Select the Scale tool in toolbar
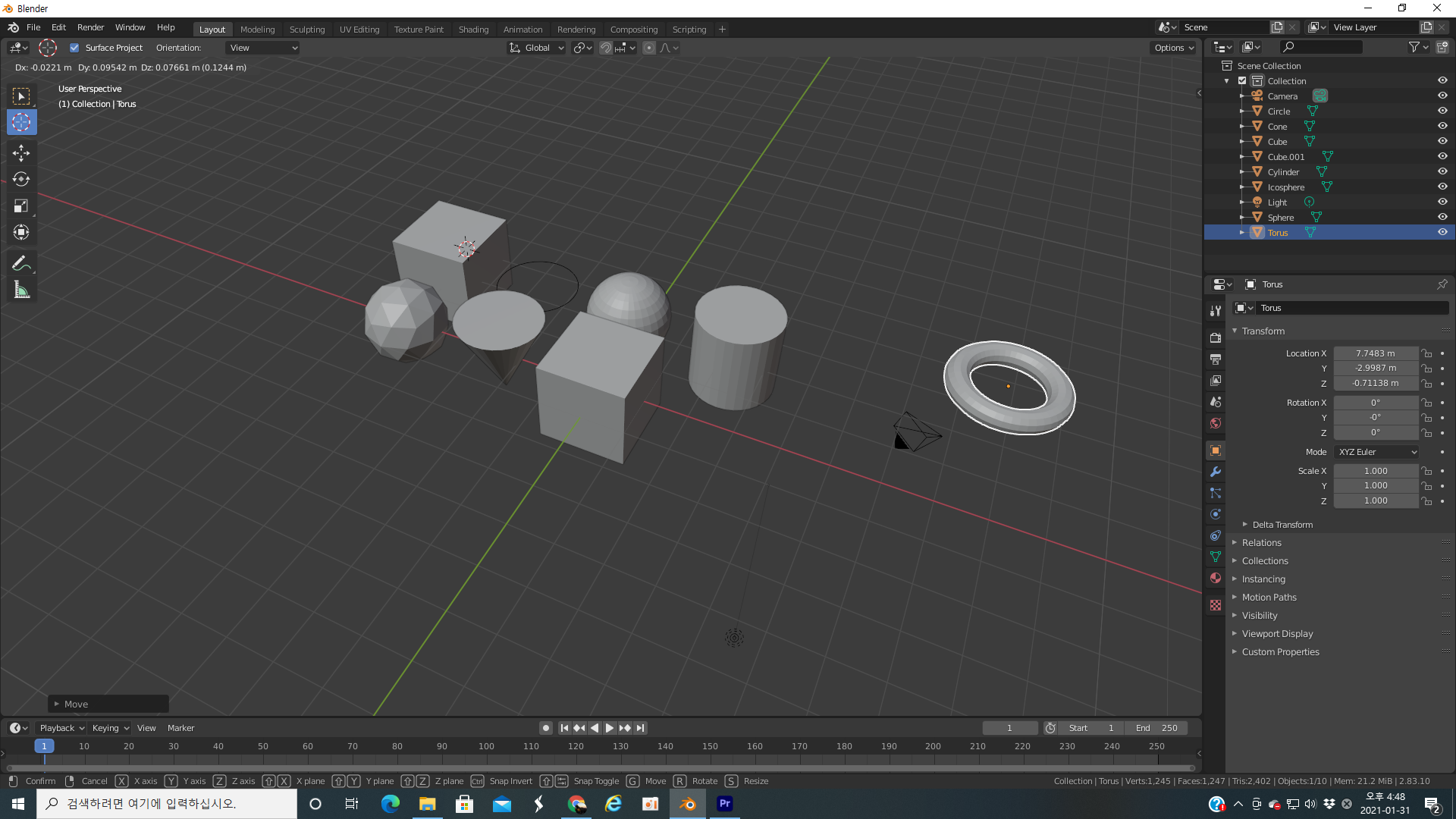This screenshot has width=1456, height=819. (x=21, y=206)
